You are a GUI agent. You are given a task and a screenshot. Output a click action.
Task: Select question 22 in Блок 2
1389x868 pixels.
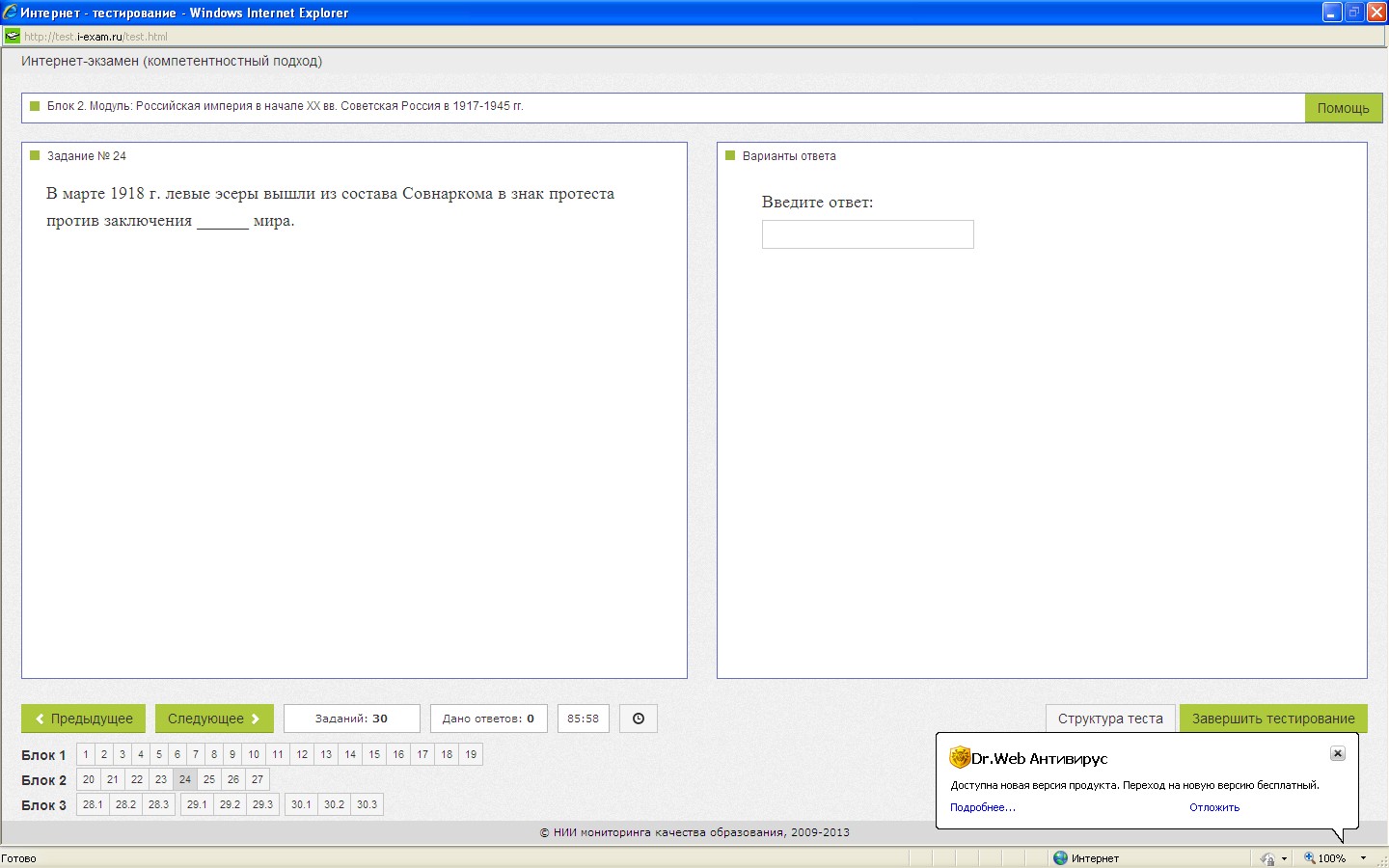coord(137,779)
